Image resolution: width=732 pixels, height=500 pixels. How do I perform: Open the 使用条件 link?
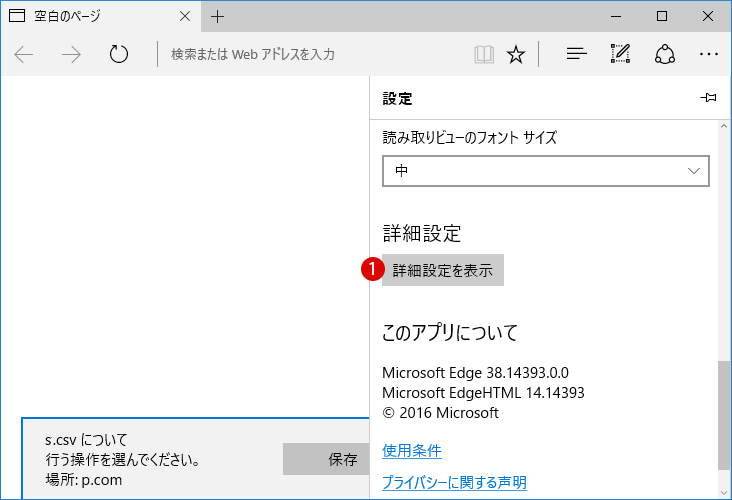[412, 451]
